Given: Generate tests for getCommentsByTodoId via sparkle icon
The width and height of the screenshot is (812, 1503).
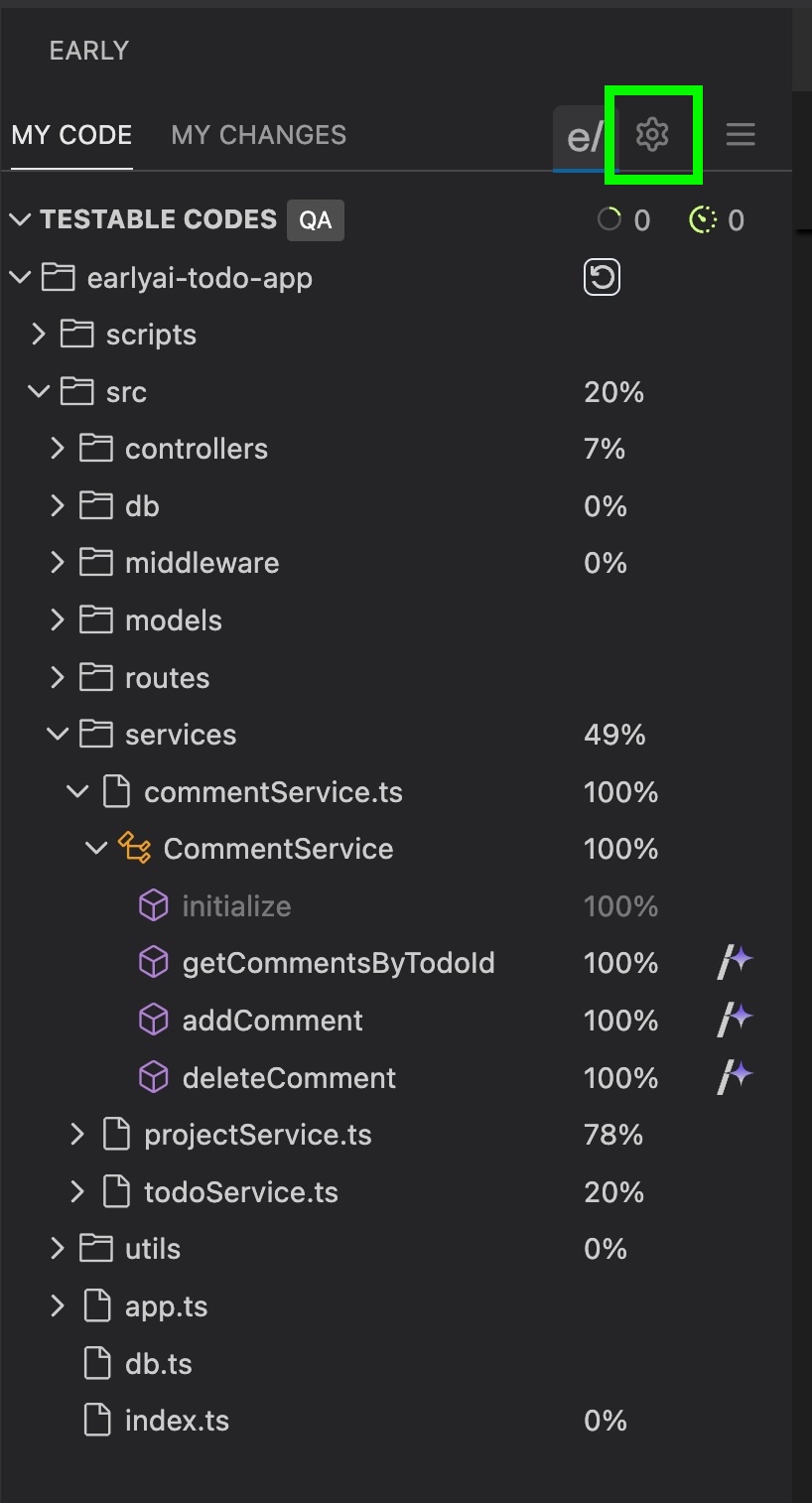Looking at the screenshot, I should pos(736,962).
